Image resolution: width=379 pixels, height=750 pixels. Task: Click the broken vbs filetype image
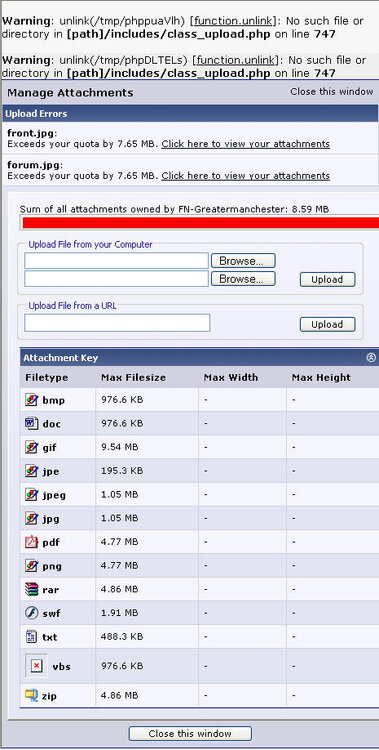coord(36,666)
